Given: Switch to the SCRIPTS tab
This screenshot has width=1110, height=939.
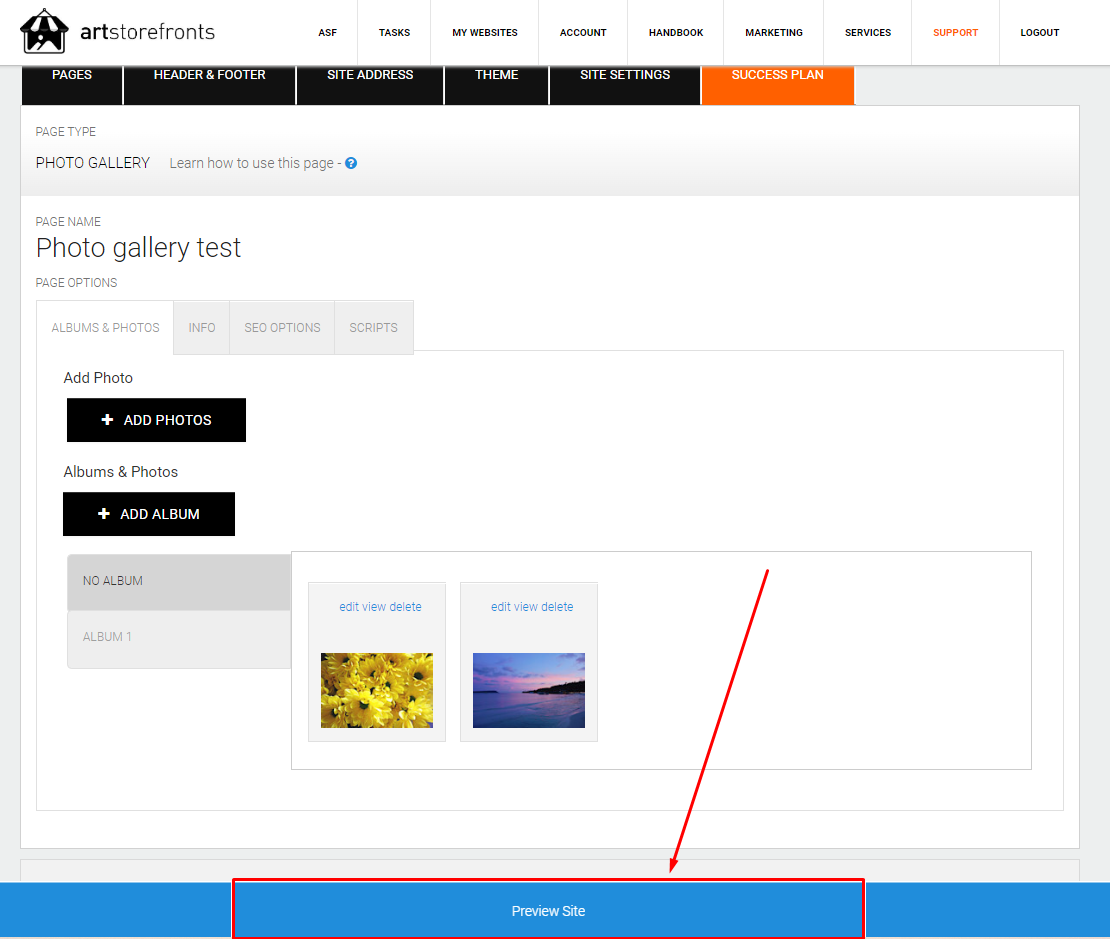Looking at the screenshot, I should coord(373,327).
